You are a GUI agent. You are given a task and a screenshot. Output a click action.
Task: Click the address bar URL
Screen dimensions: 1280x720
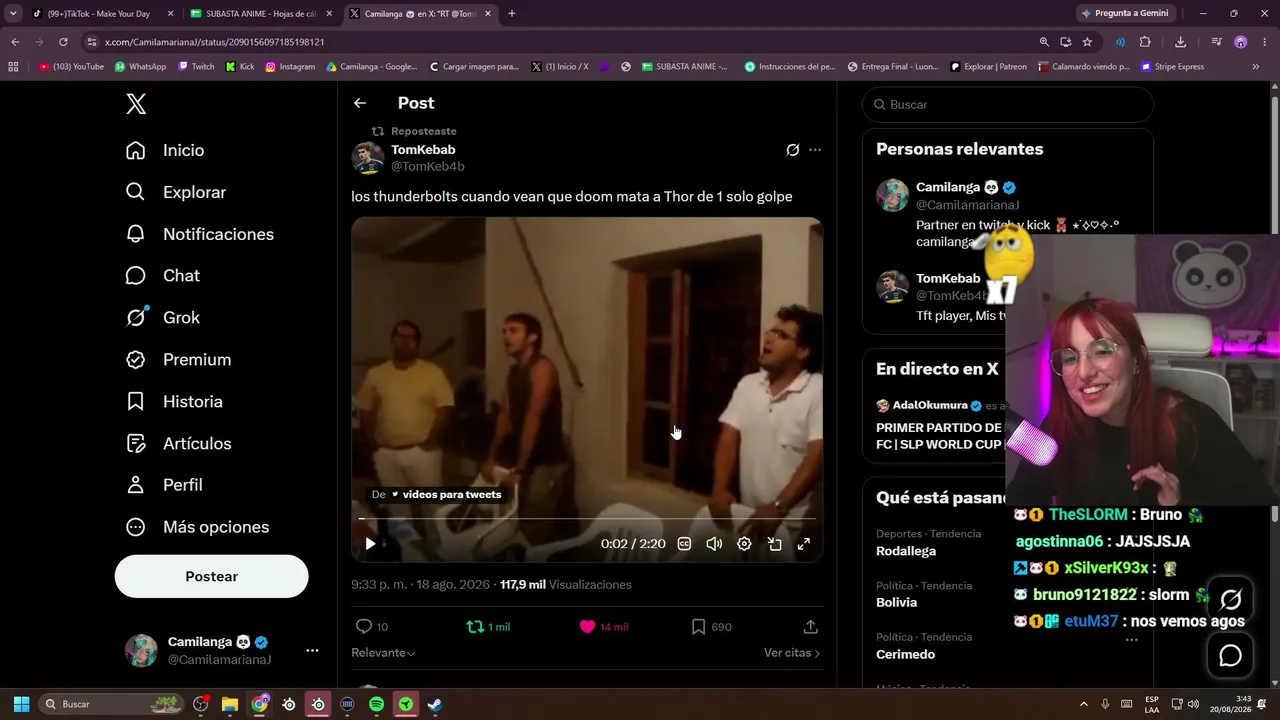(214, 42)
